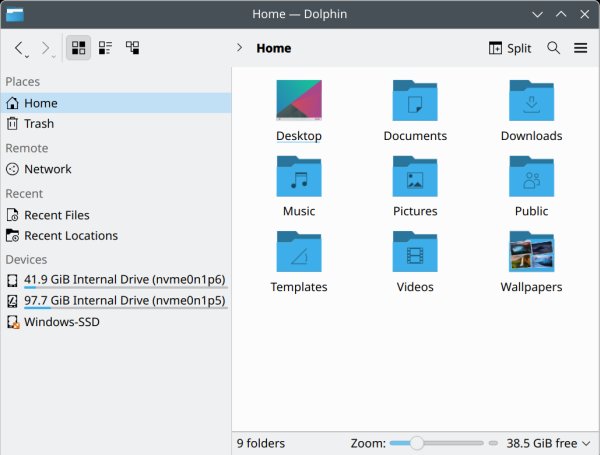Open the hamburger menu
Image resolution: width=600 pixels, height=455 pixels.
click(x=580, y=48)
